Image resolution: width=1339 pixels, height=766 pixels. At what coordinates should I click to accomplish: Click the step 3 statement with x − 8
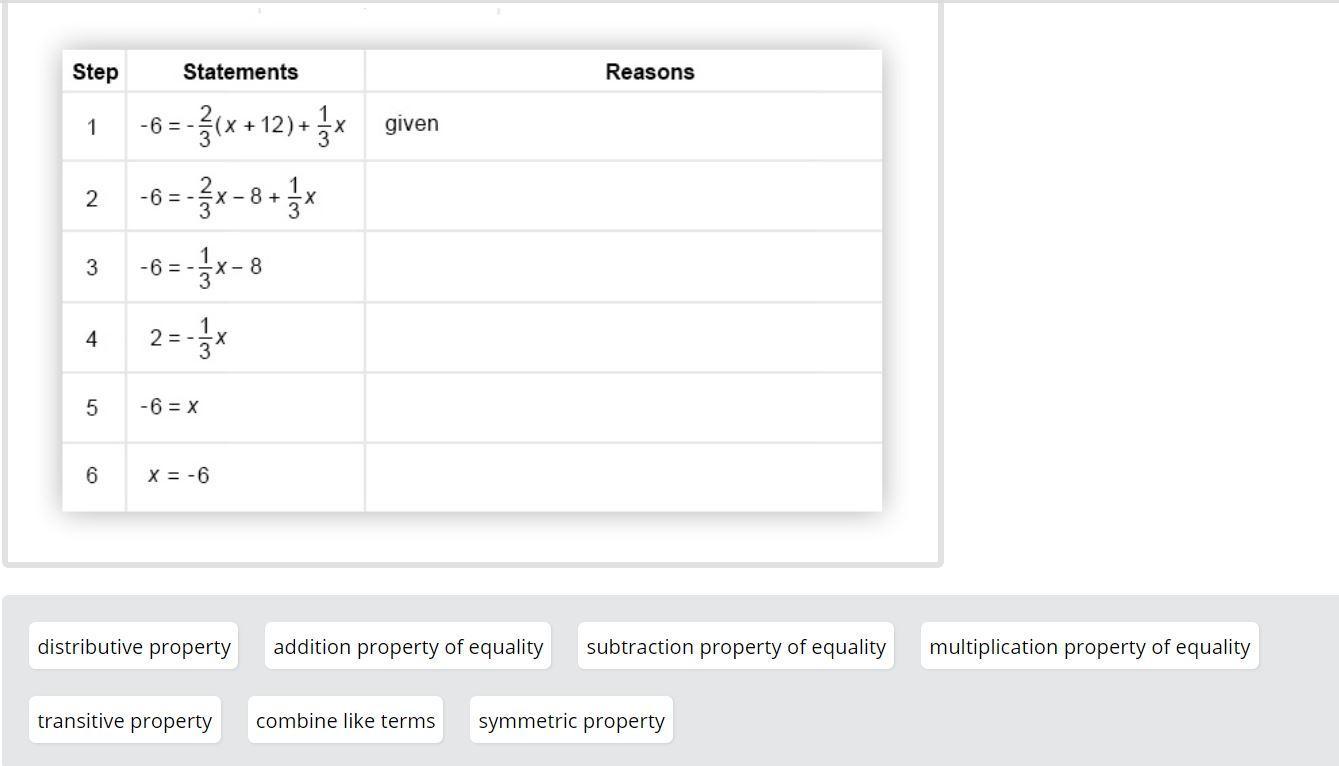201,267
